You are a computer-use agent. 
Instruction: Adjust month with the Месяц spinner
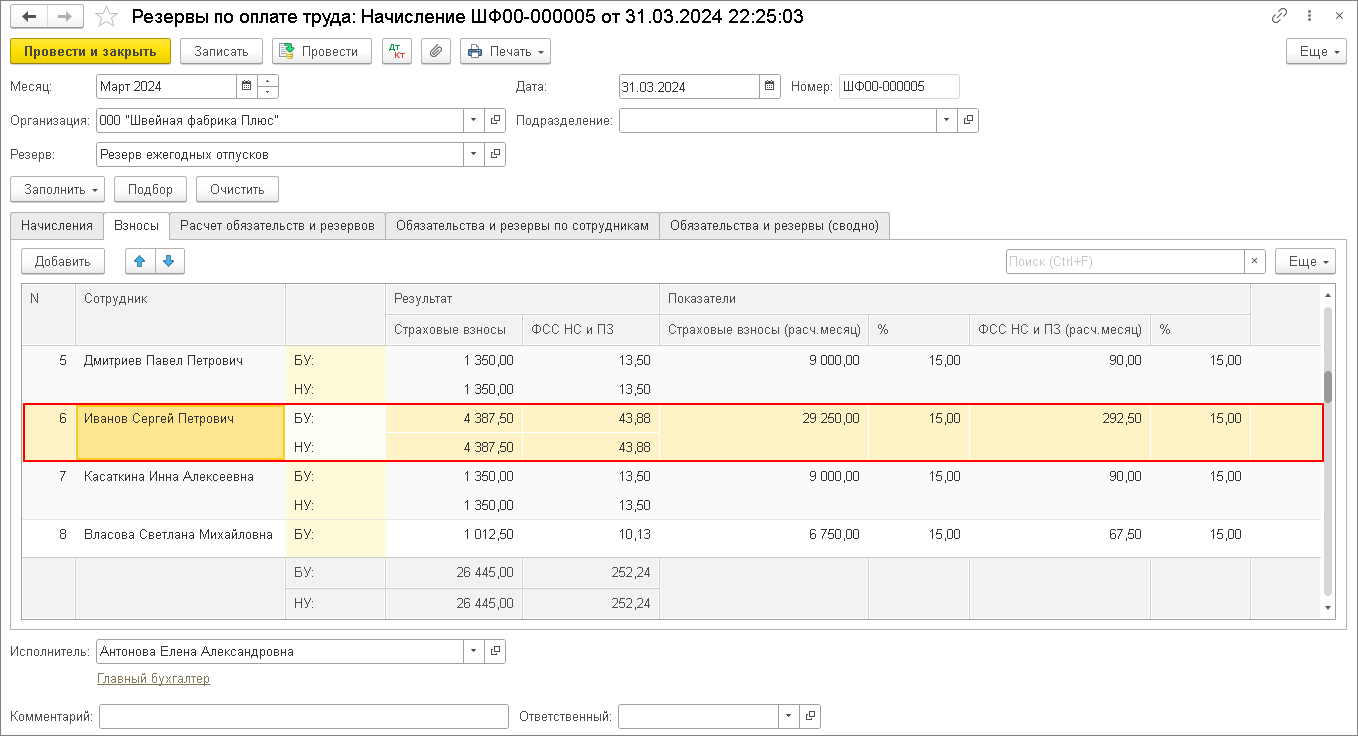268,87
